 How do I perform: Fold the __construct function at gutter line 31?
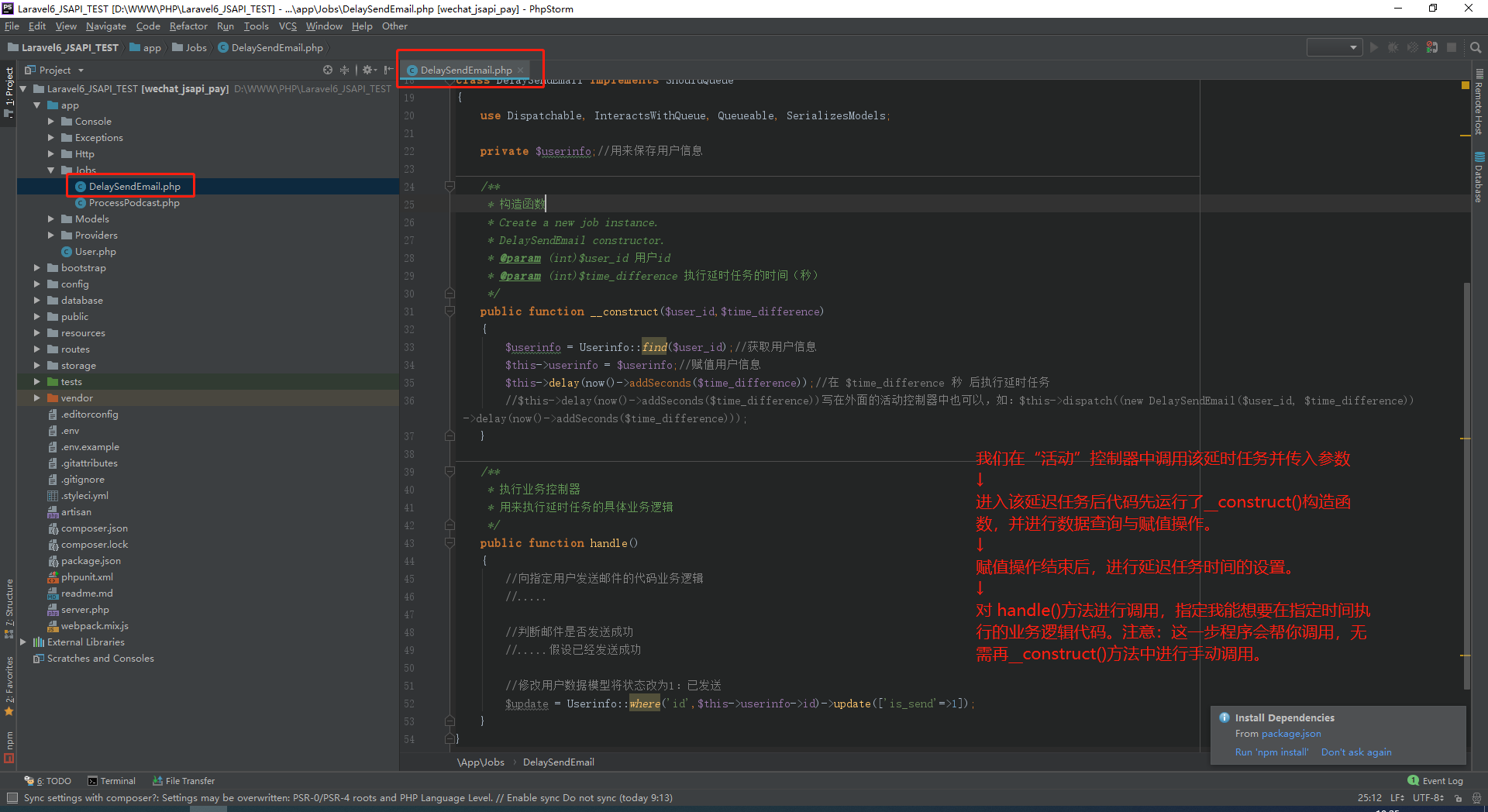coord(449,311)
